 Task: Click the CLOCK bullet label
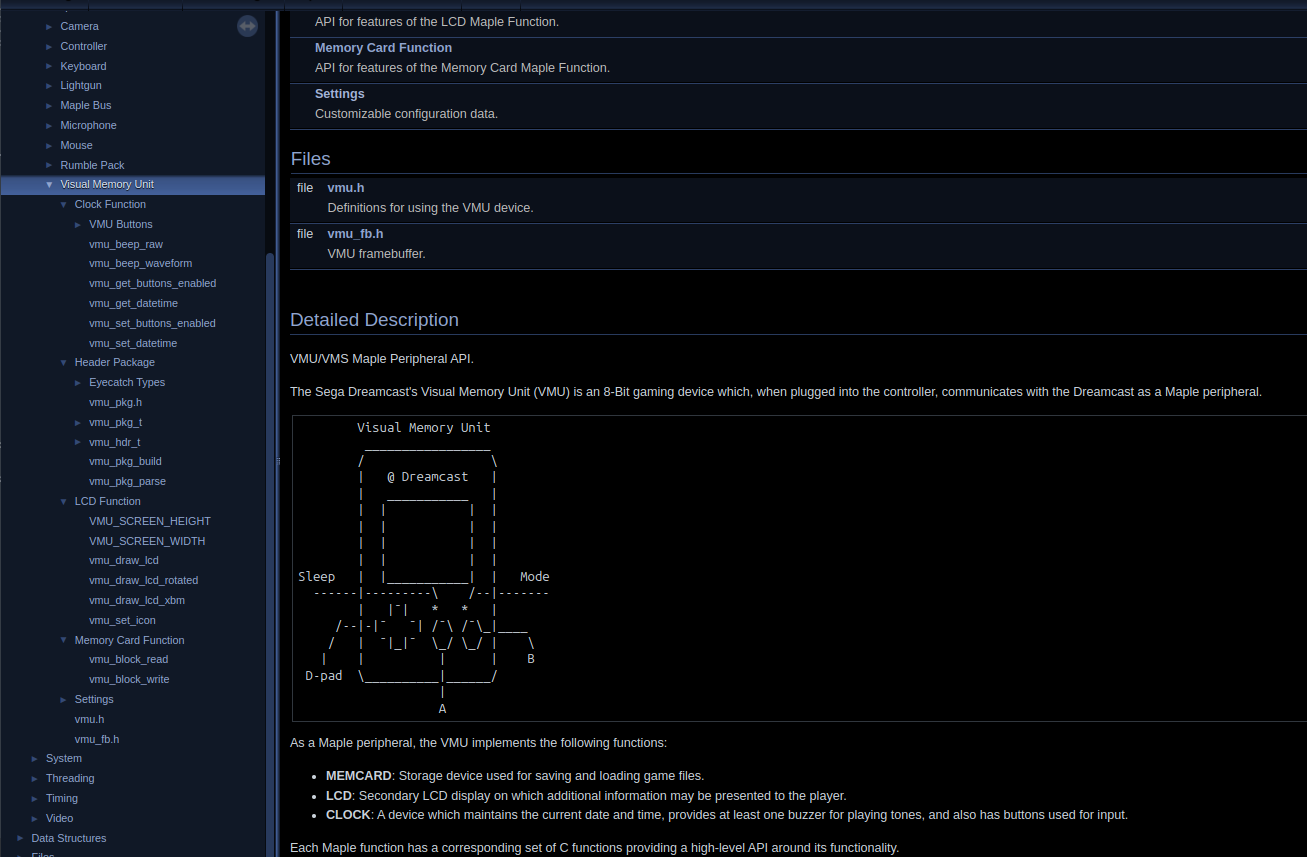348,815
